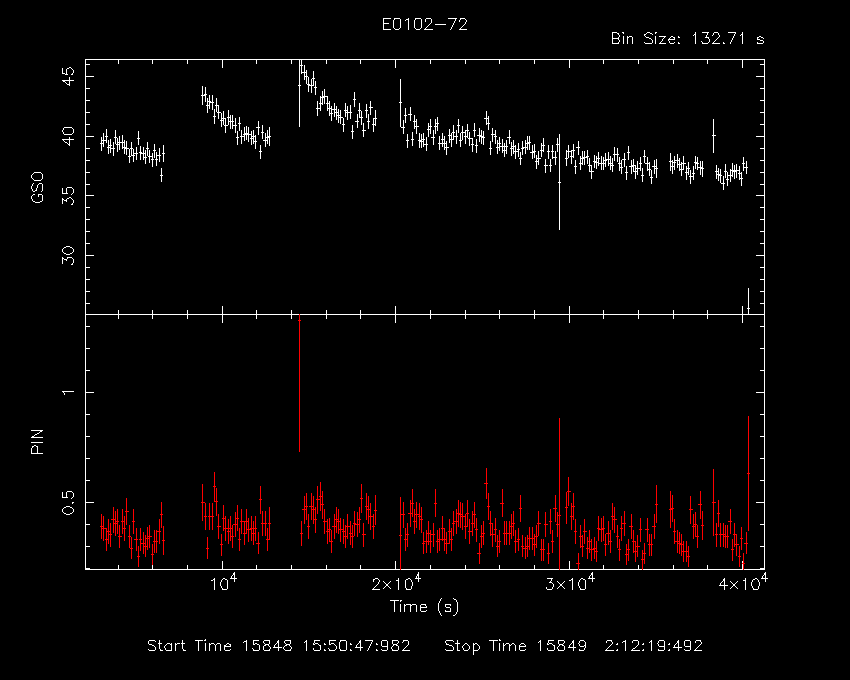Click the PIN axis value 1

click(x=69, y=392)
